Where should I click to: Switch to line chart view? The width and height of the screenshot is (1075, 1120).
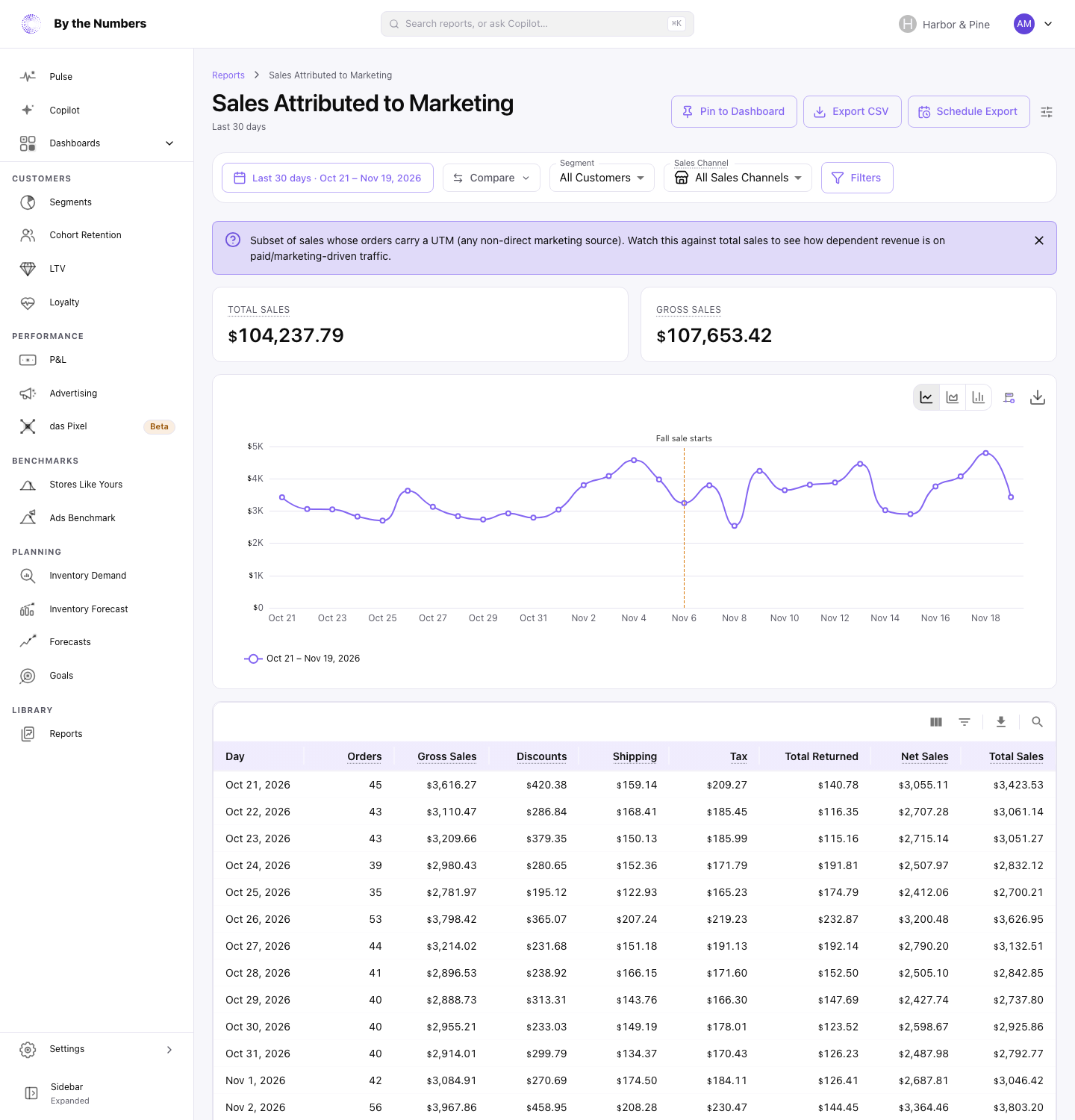point(926,397)
